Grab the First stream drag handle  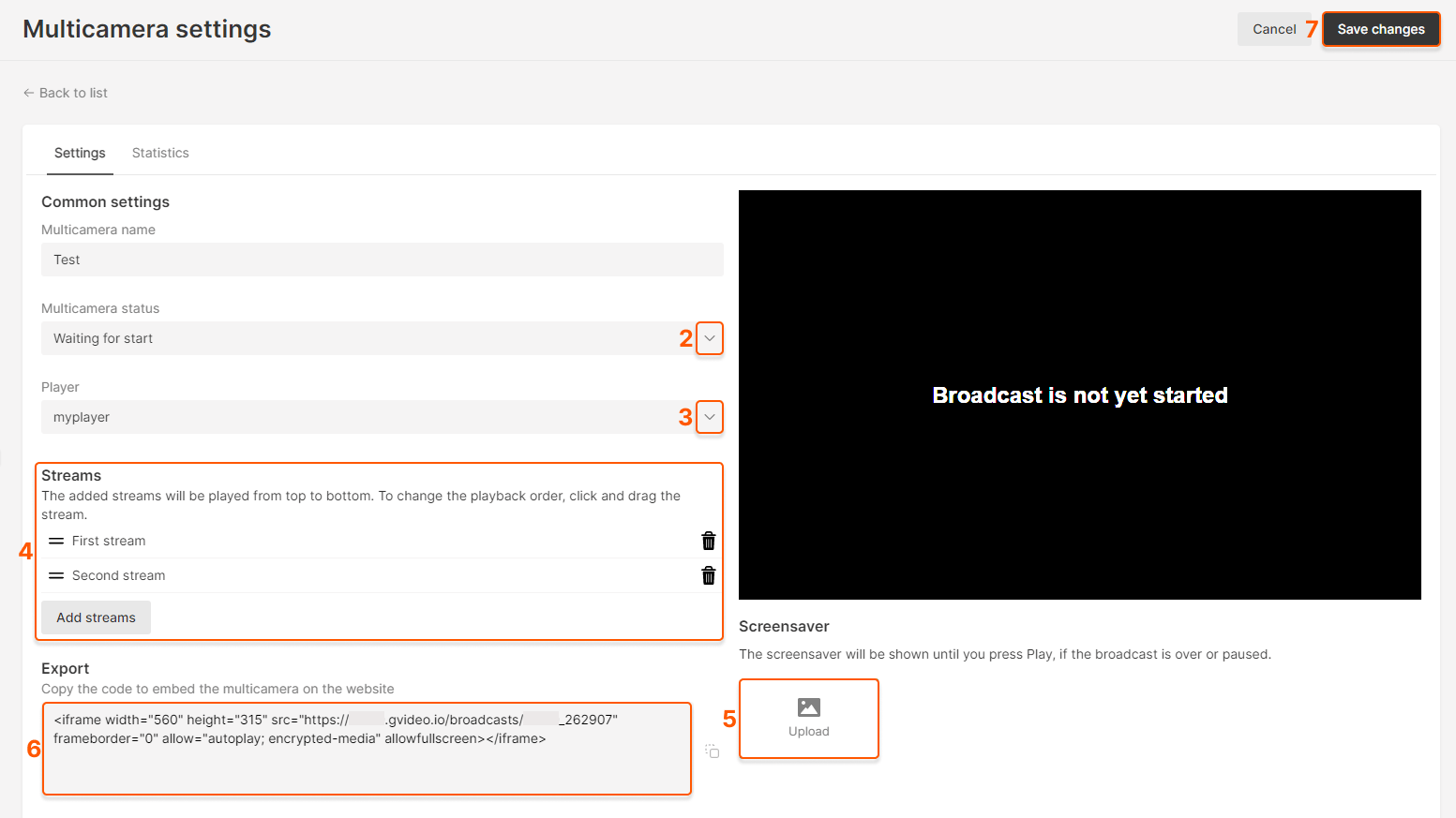click(56, 541)
